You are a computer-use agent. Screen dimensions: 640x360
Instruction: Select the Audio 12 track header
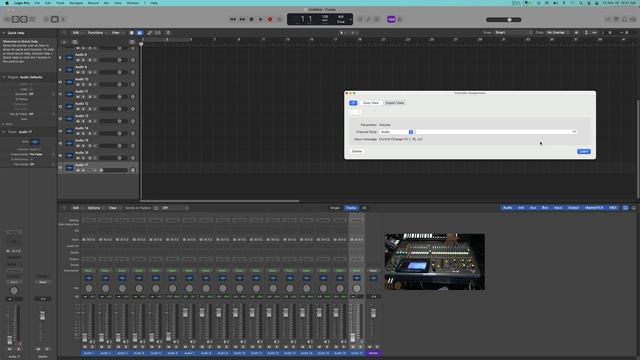tap(98, 106)
